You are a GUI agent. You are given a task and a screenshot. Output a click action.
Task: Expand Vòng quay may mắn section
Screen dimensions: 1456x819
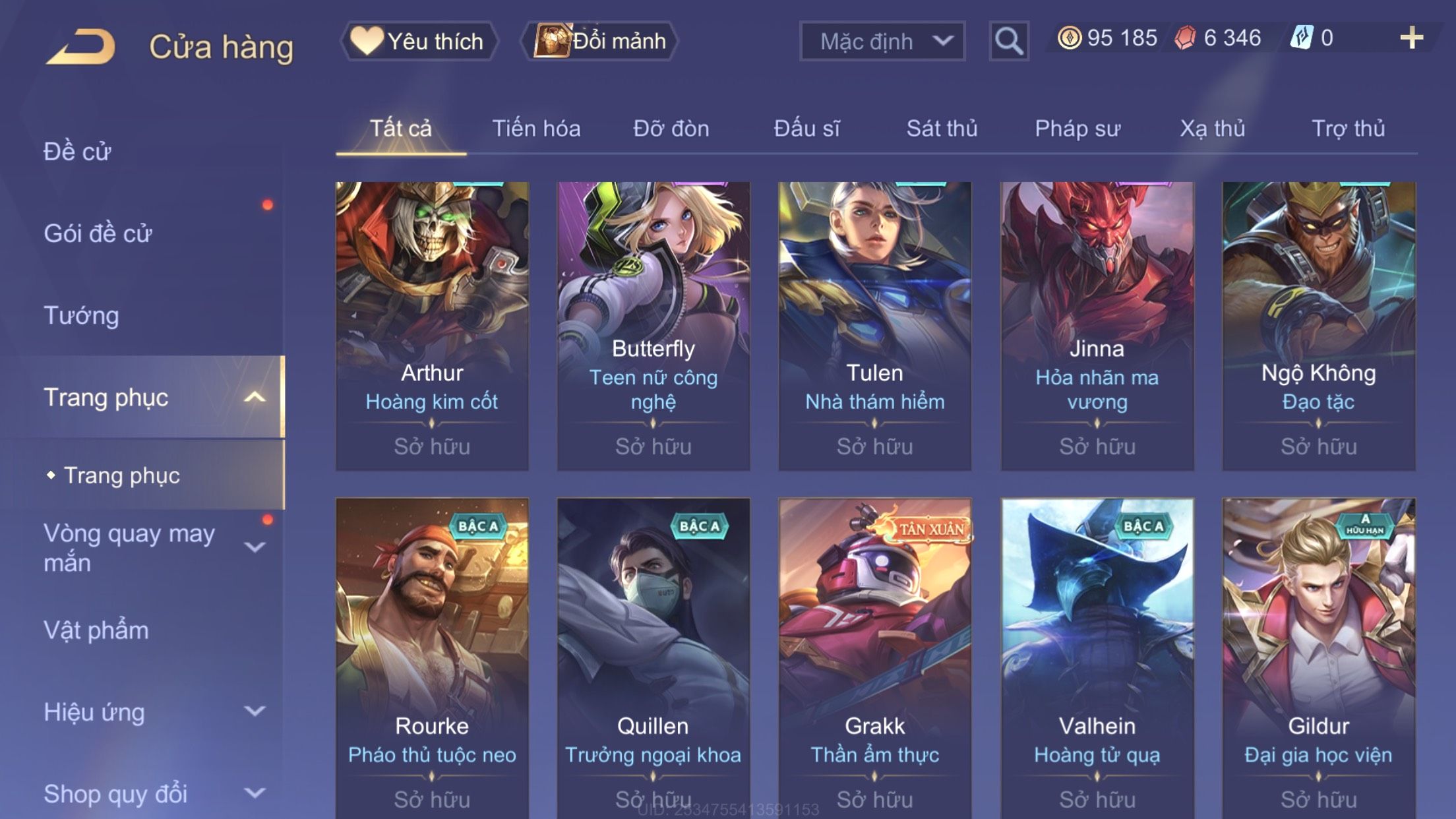click(255, 547)
